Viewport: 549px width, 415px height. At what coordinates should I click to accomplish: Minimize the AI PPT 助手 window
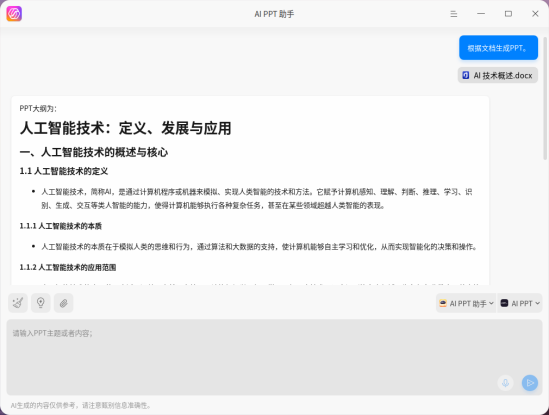(x=481, y=14)
